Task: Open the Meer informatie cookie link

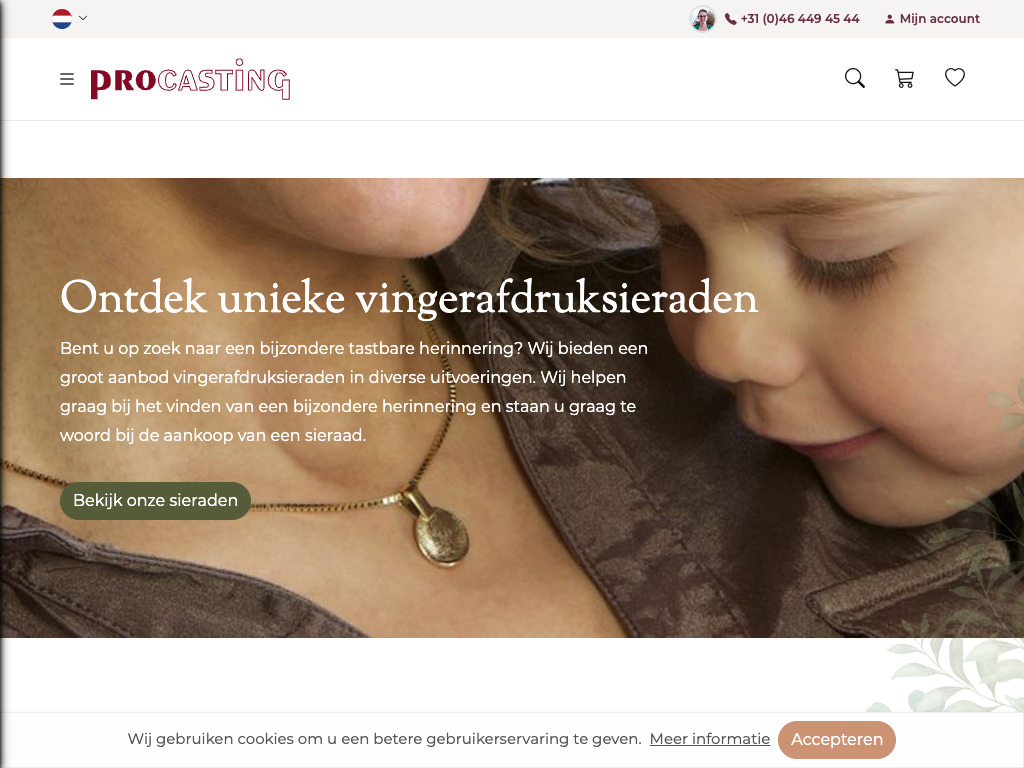Action: pyautogui.click(x=710, y=739)
